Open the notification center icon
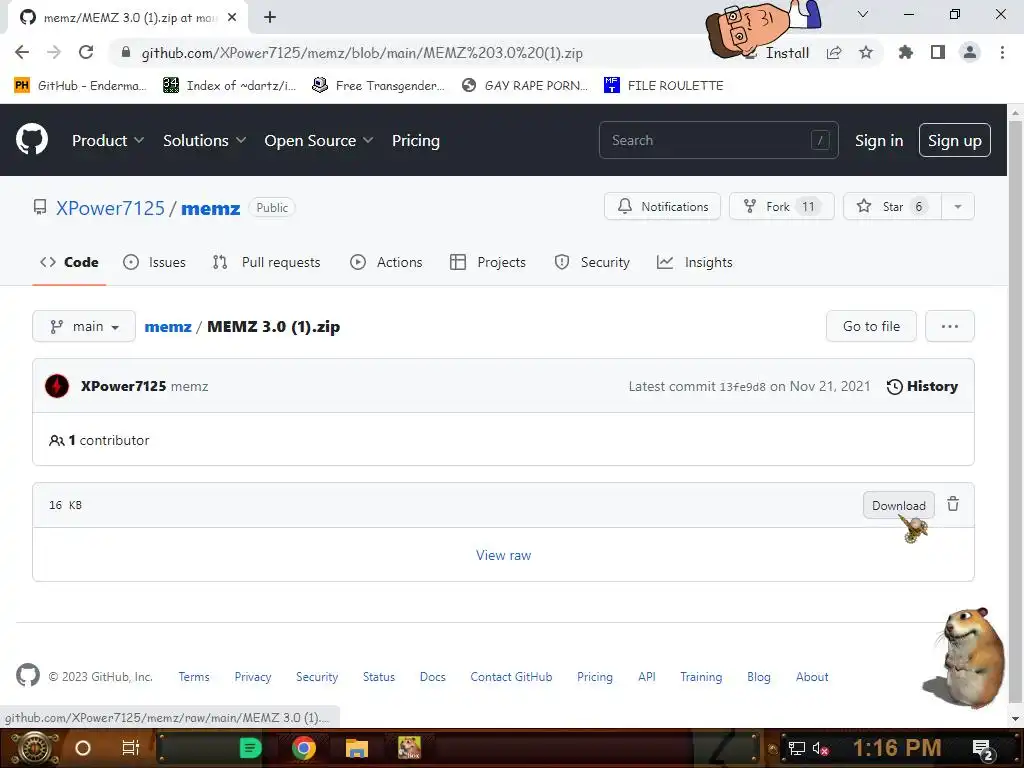The width and height of the screenshot is (1024, 768). pos(983,748)
